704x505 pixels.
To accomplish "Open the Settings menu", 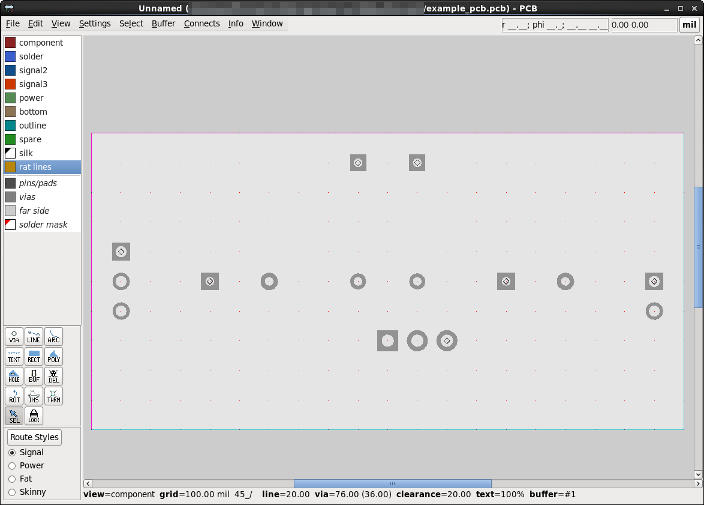I will pos(95,23).
